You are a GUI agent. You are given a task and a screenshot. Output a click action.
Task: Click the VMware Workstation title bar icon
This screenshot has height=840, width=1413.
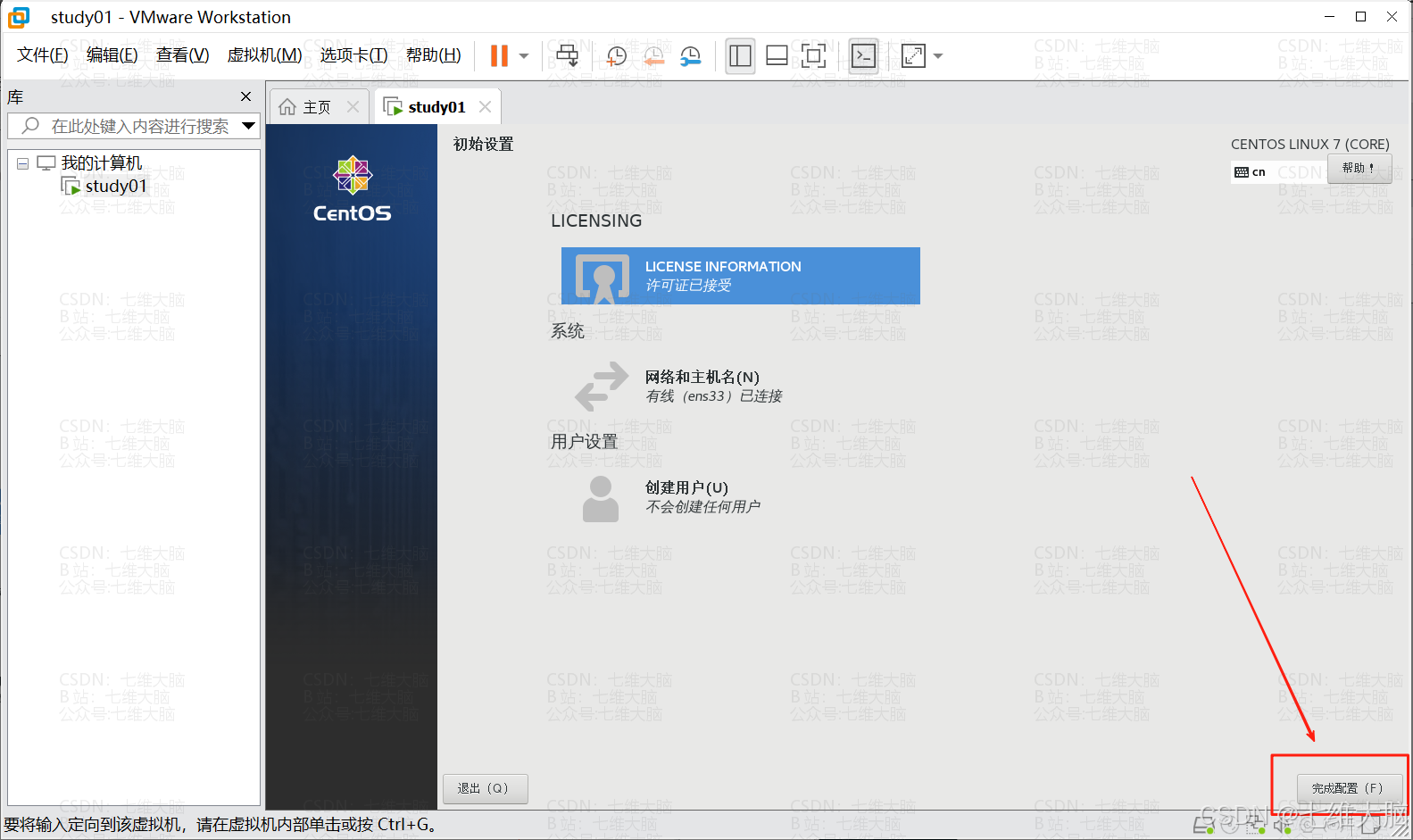click(19, 17)
